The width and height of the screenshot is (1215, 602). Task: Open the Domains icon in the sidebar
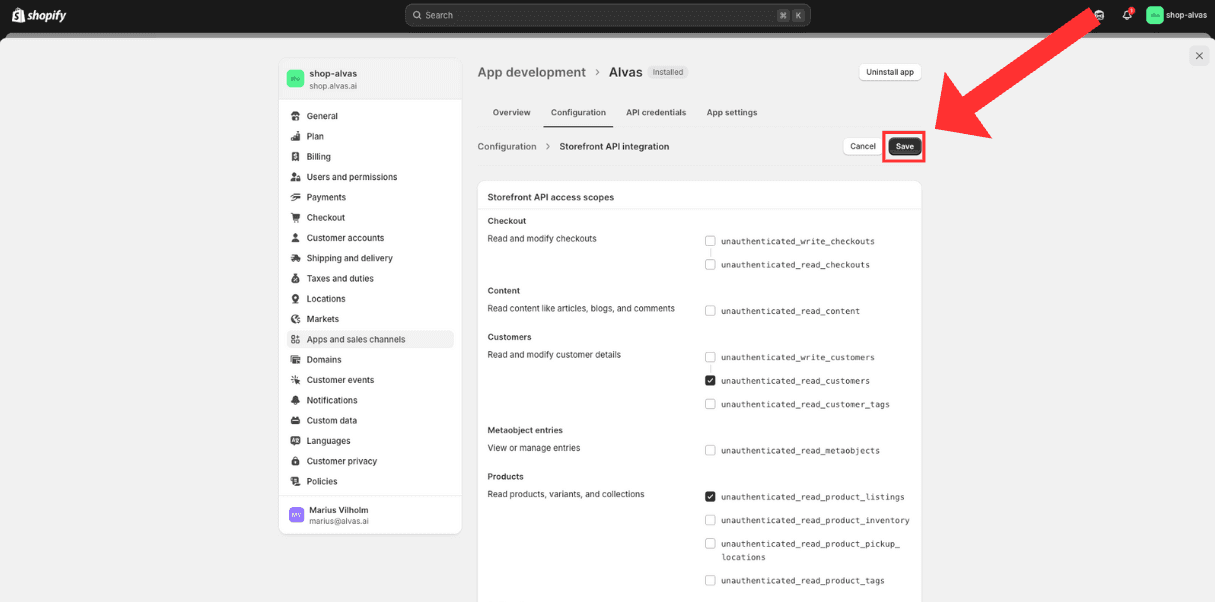pos(296,360)
